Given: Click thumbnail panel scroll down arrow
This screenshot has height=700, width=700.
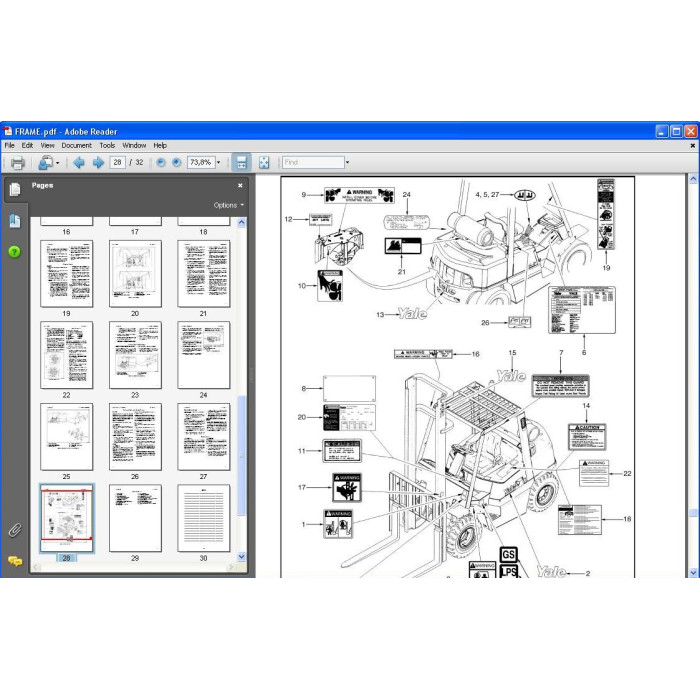Looking at the screenshot, I should (242, 557).
